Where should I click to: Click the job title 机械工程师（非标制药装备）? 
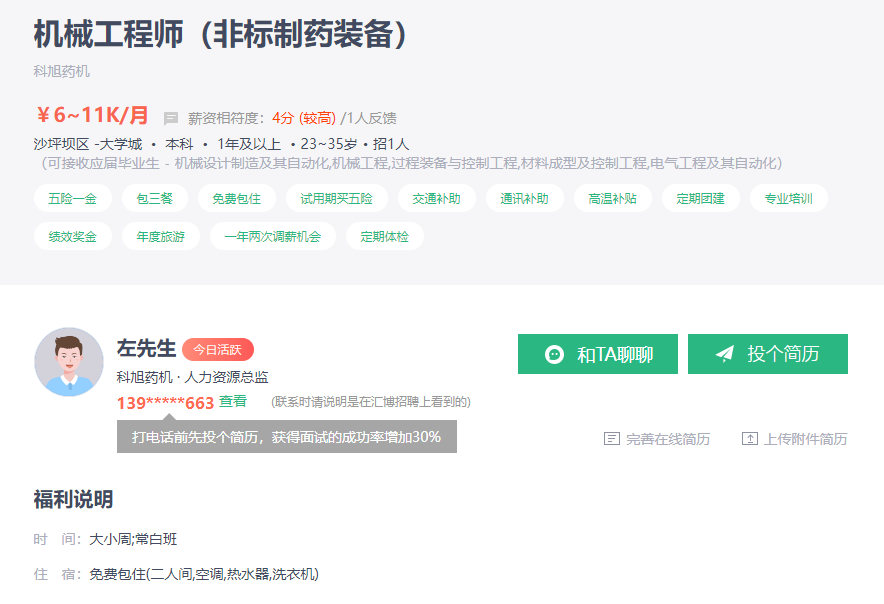click(220, 34)
